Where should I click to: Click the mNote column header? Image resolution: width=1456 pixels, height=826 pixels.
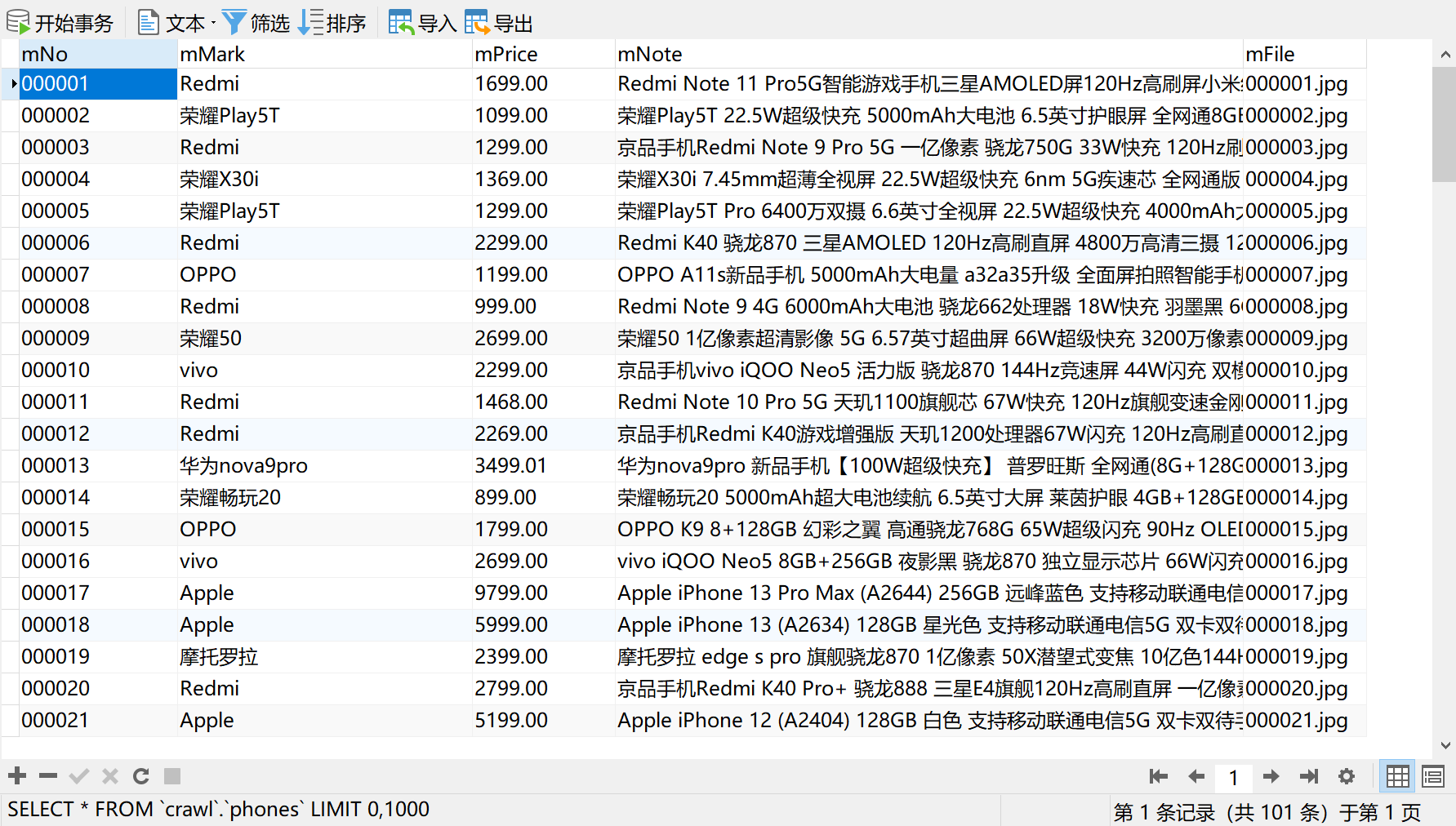point(929,54)
